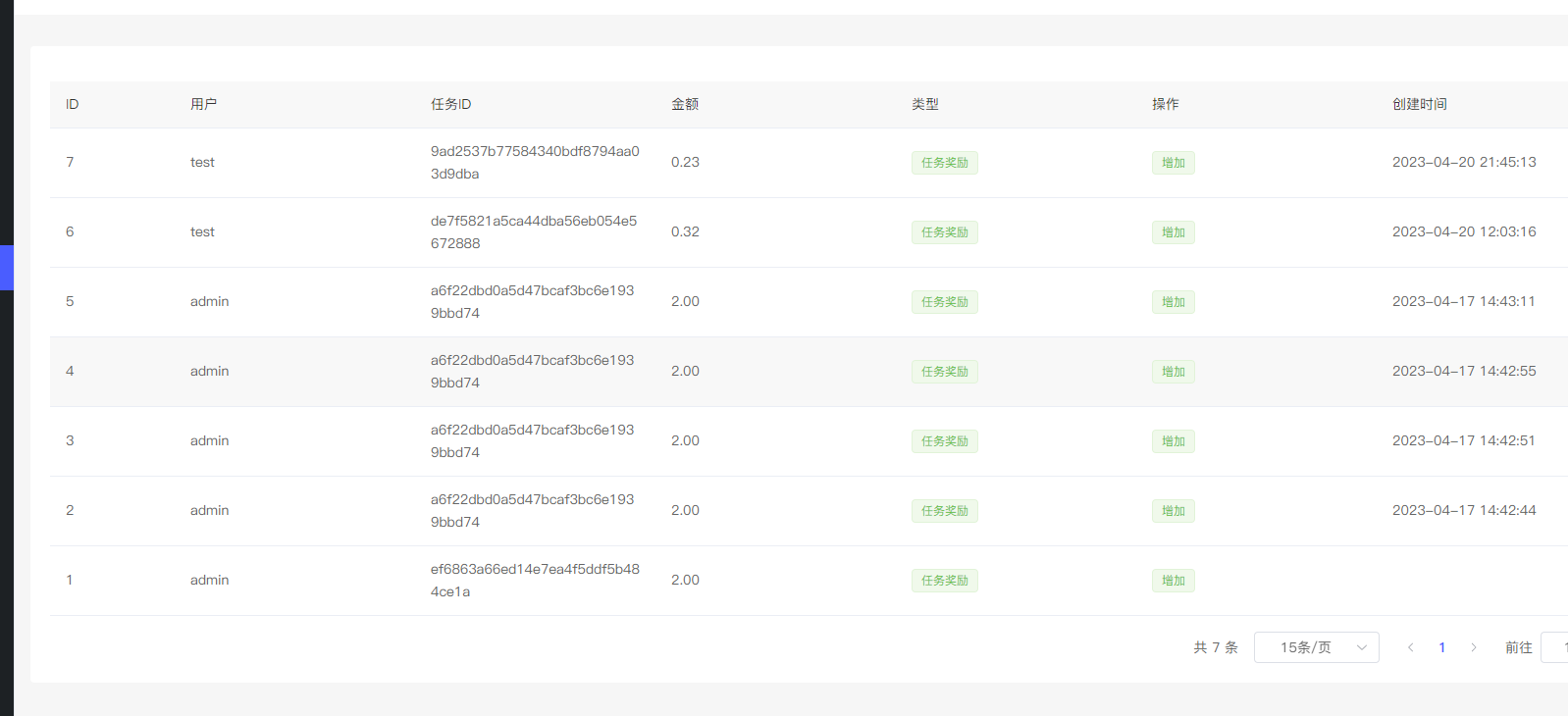
Task: Go to the previous page arrow
Action: click(1410, 647)
